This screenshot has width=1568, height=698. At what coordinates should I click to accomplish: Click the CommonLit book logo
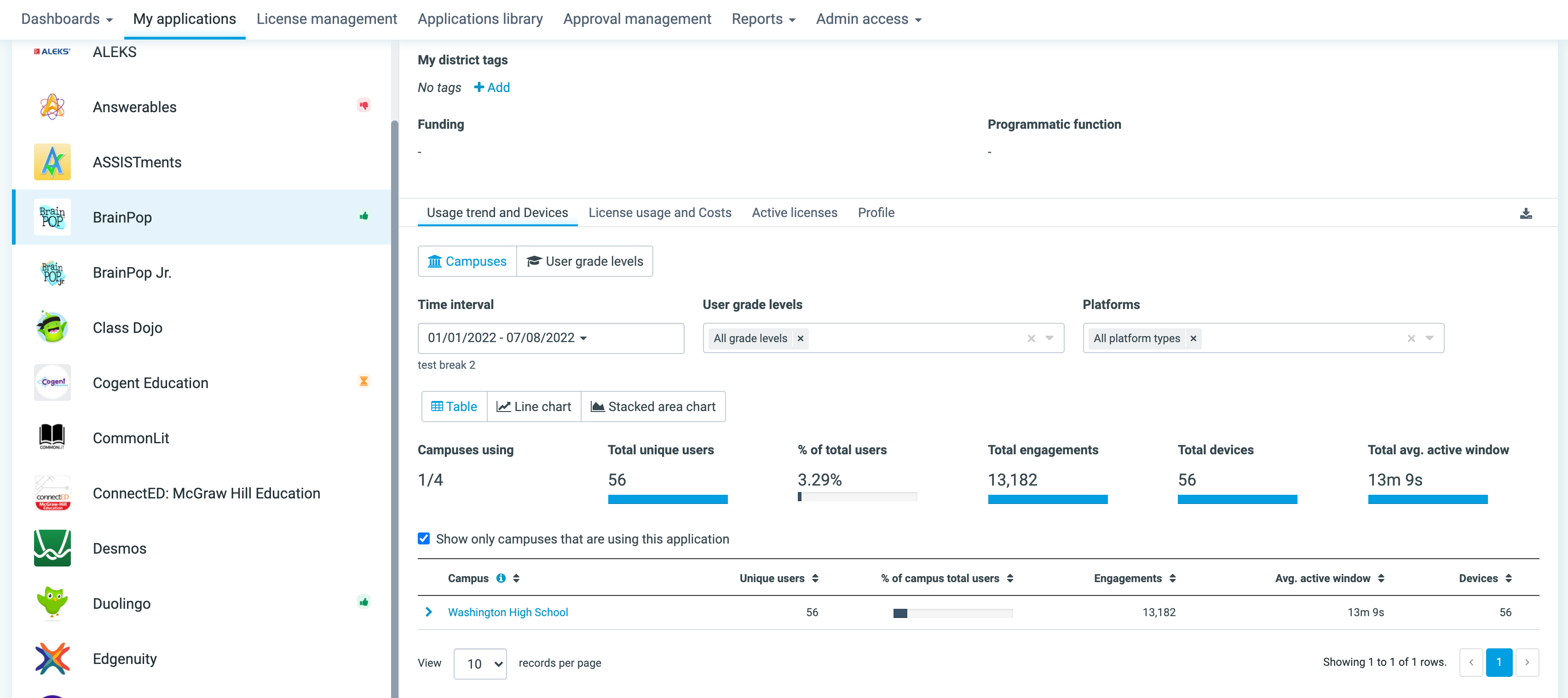click(x=52, y=438)
